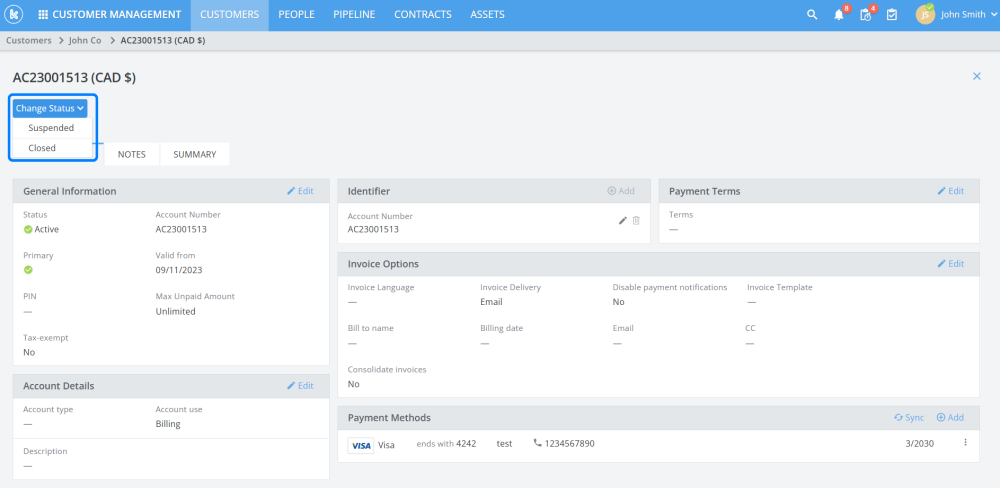
Task: Open the Contracts navigation tab
Action: point(423,15)
